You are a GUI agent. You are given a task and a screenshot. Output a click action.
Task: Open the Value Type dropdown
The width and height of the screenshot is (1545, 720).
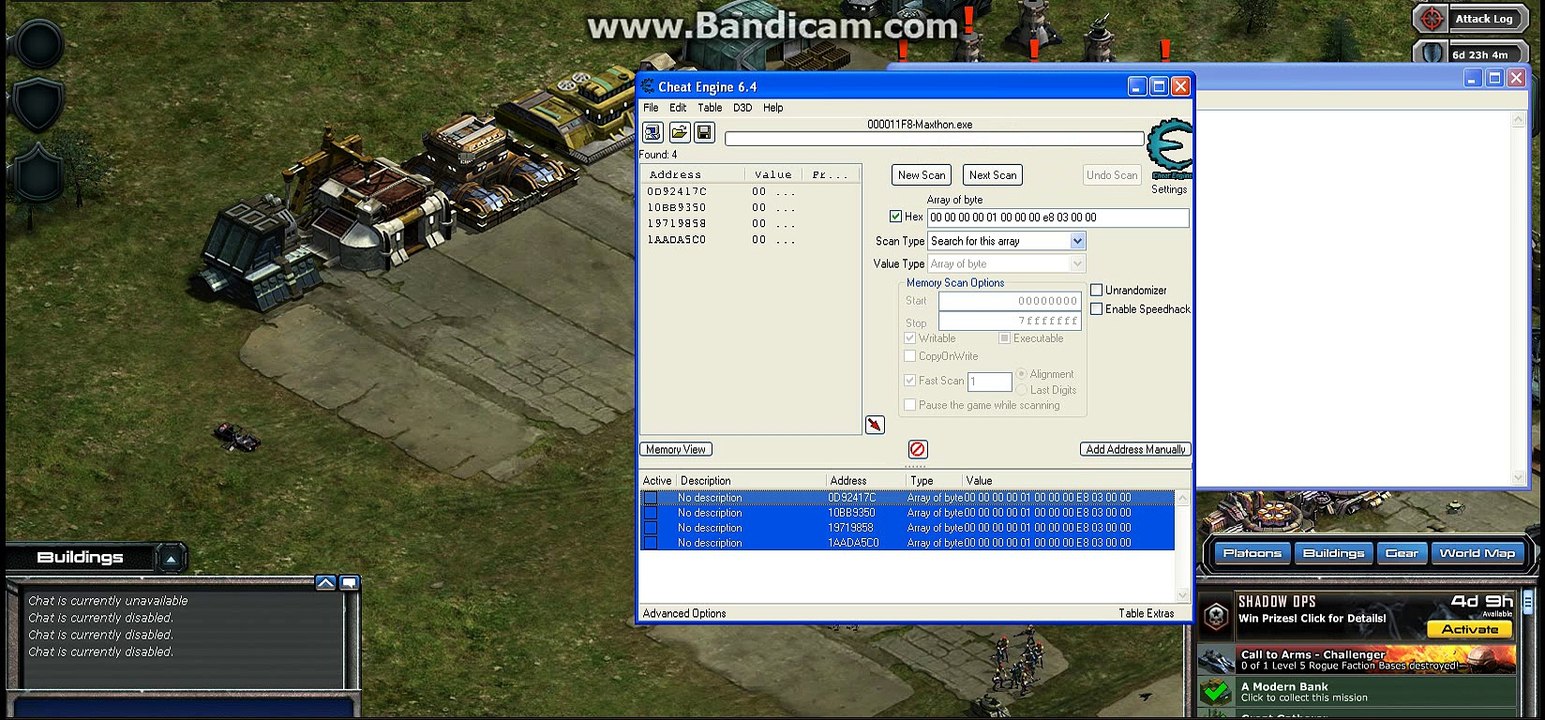pos(1077,264)
